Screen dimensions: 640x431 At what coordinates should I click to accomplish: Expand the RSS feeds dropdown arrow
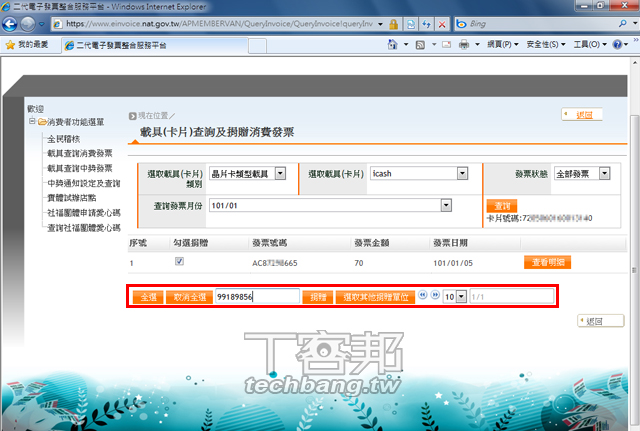tap(433, 44)
